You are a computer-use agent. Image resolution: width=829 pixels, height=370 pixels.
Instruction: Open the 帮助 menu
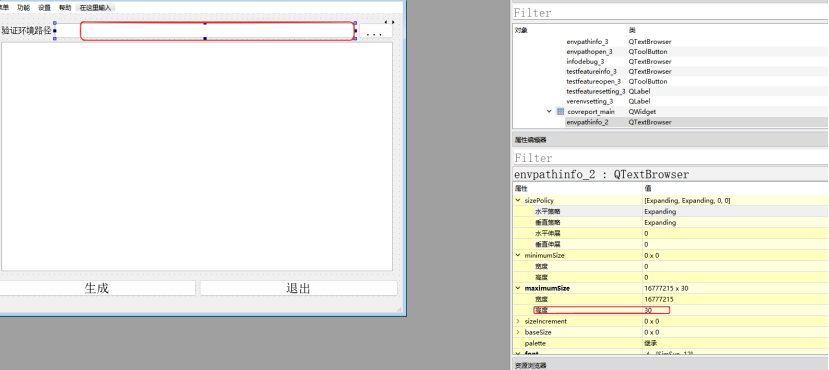65,7
